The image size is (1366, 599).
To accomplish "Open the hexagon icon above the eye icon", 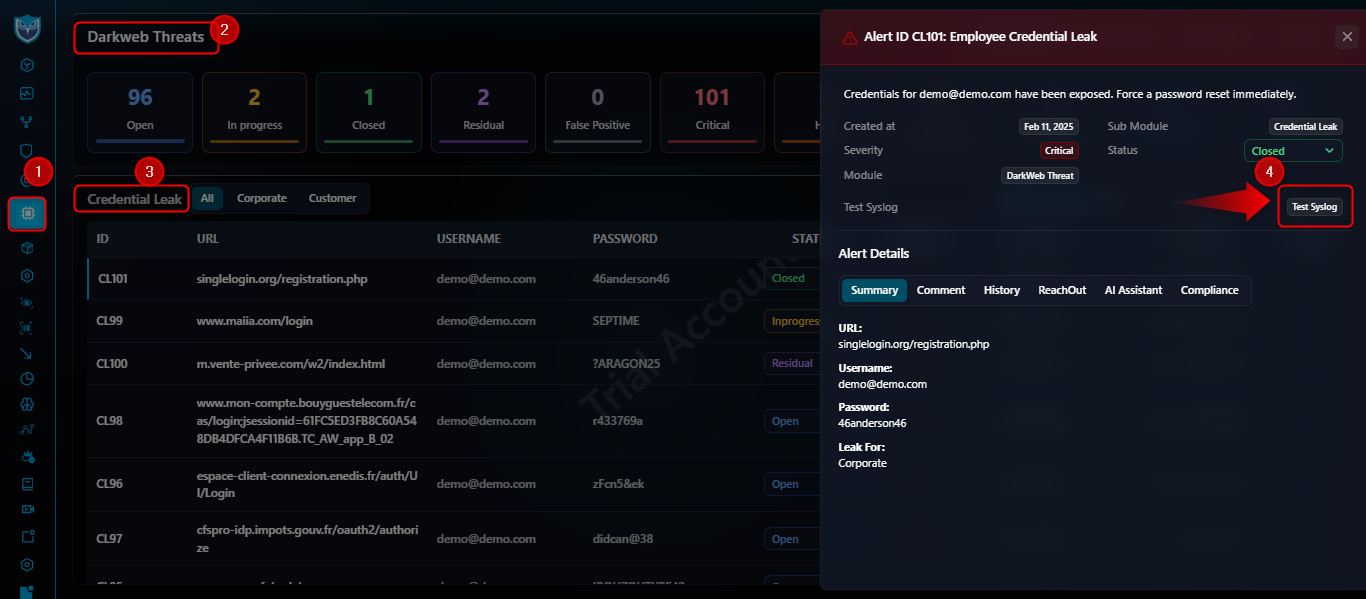I will point(27,275).
